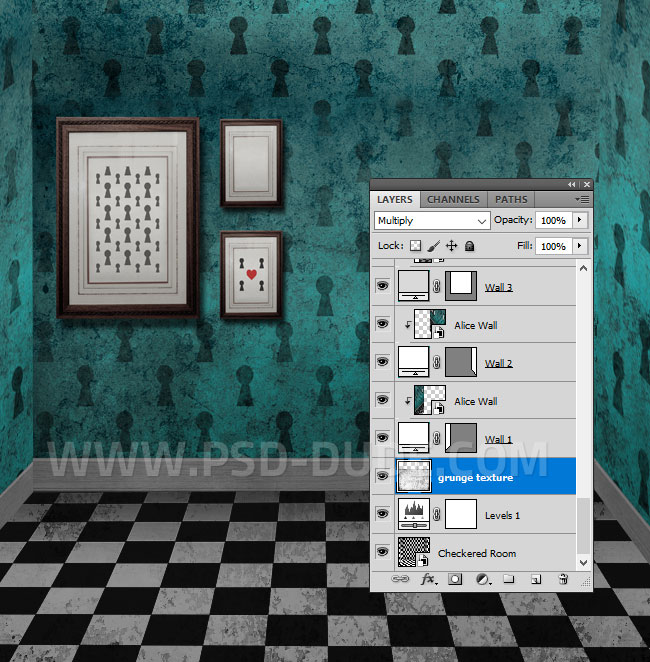Click the Wall 3 fill layer thumbnail

tap(414, 286)
